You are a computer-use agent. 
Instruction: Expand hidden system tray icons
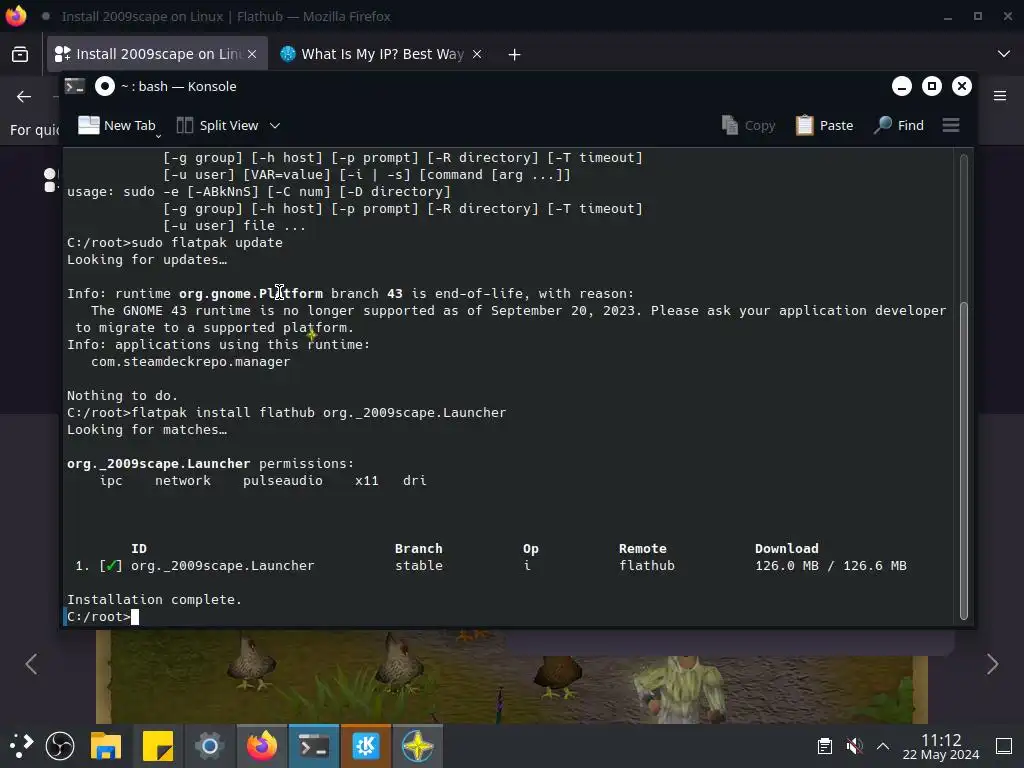point(883,746)
